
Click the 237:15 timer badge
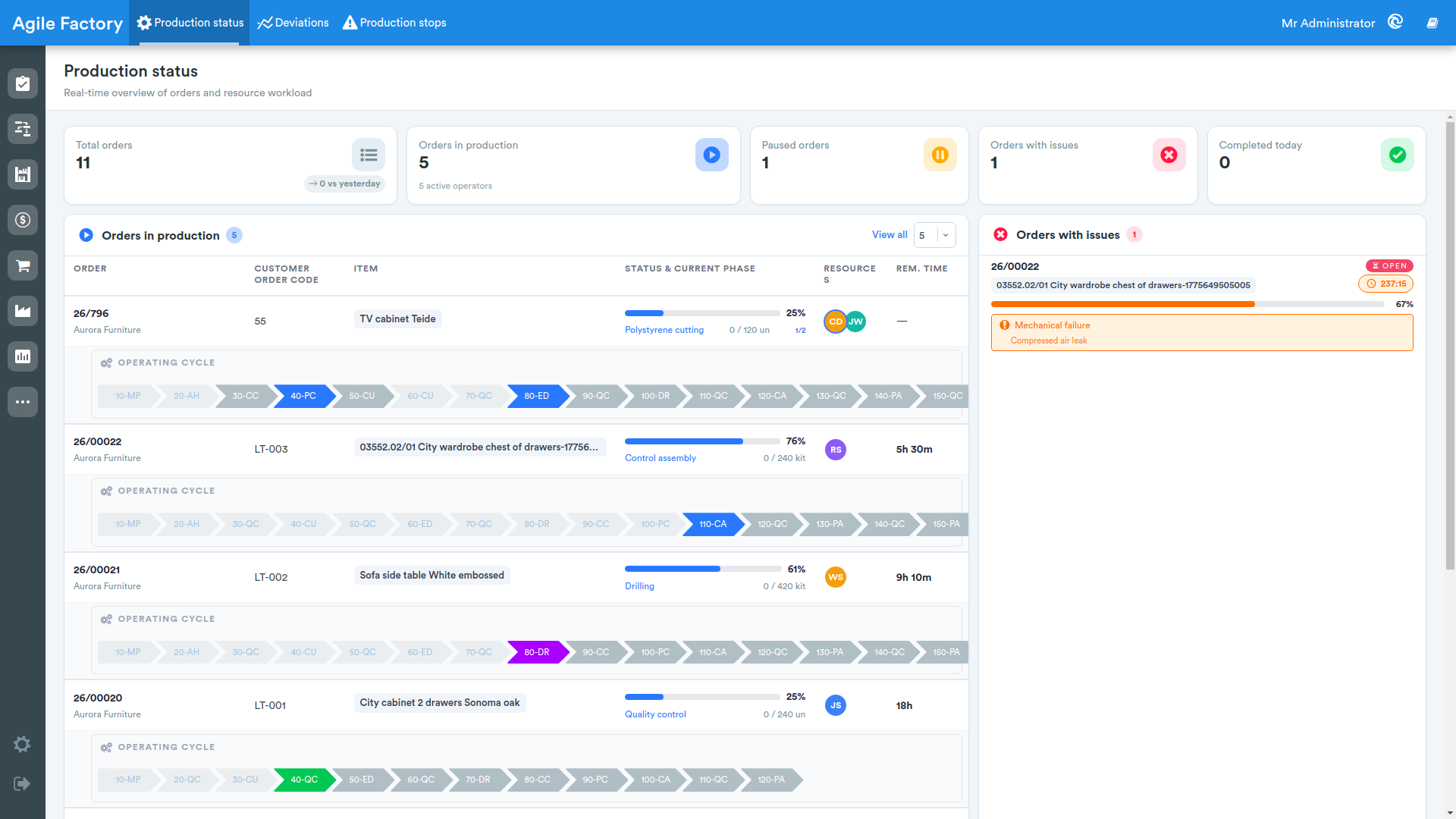click(x=1385, y=284)
